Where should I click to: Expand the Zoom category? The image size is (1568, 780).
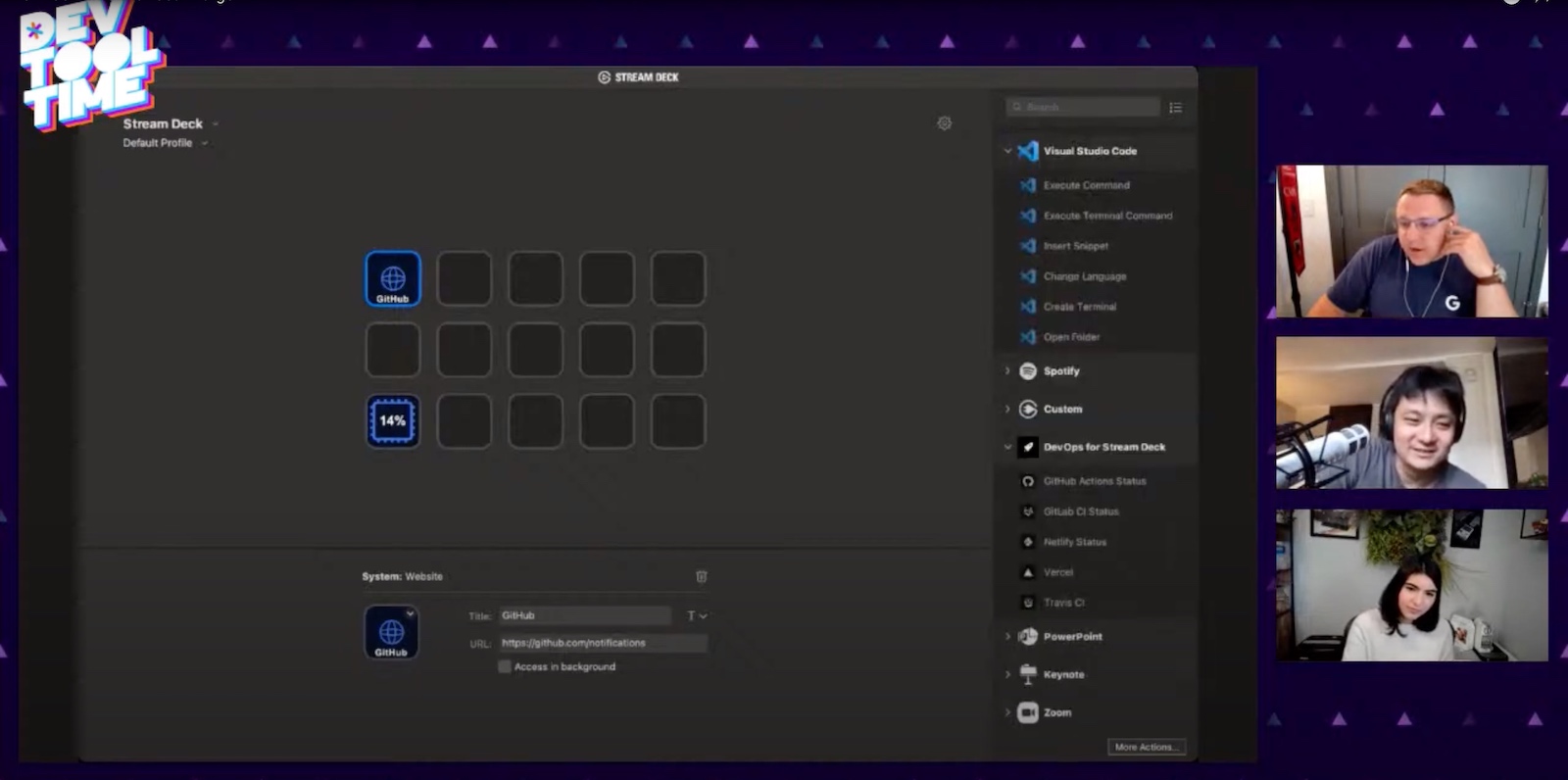pyautogui.click(x=1007, y=712)
